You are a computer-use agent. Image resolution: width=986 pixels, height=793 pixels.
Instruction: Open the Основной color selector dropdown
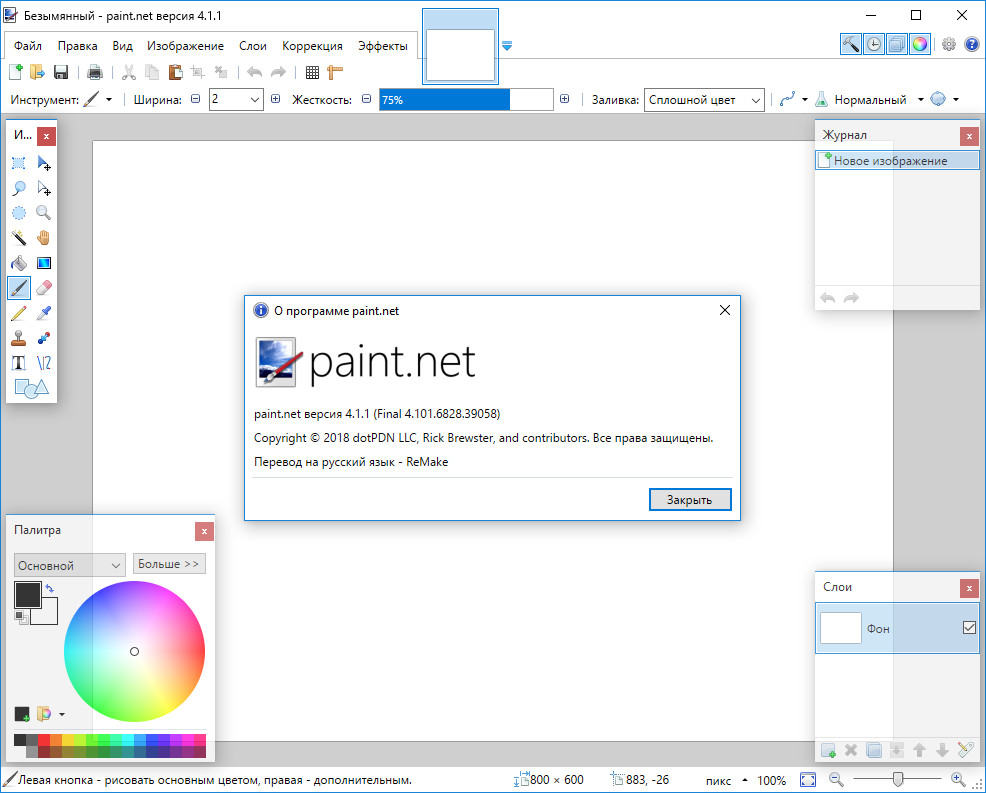coord(70,565)
